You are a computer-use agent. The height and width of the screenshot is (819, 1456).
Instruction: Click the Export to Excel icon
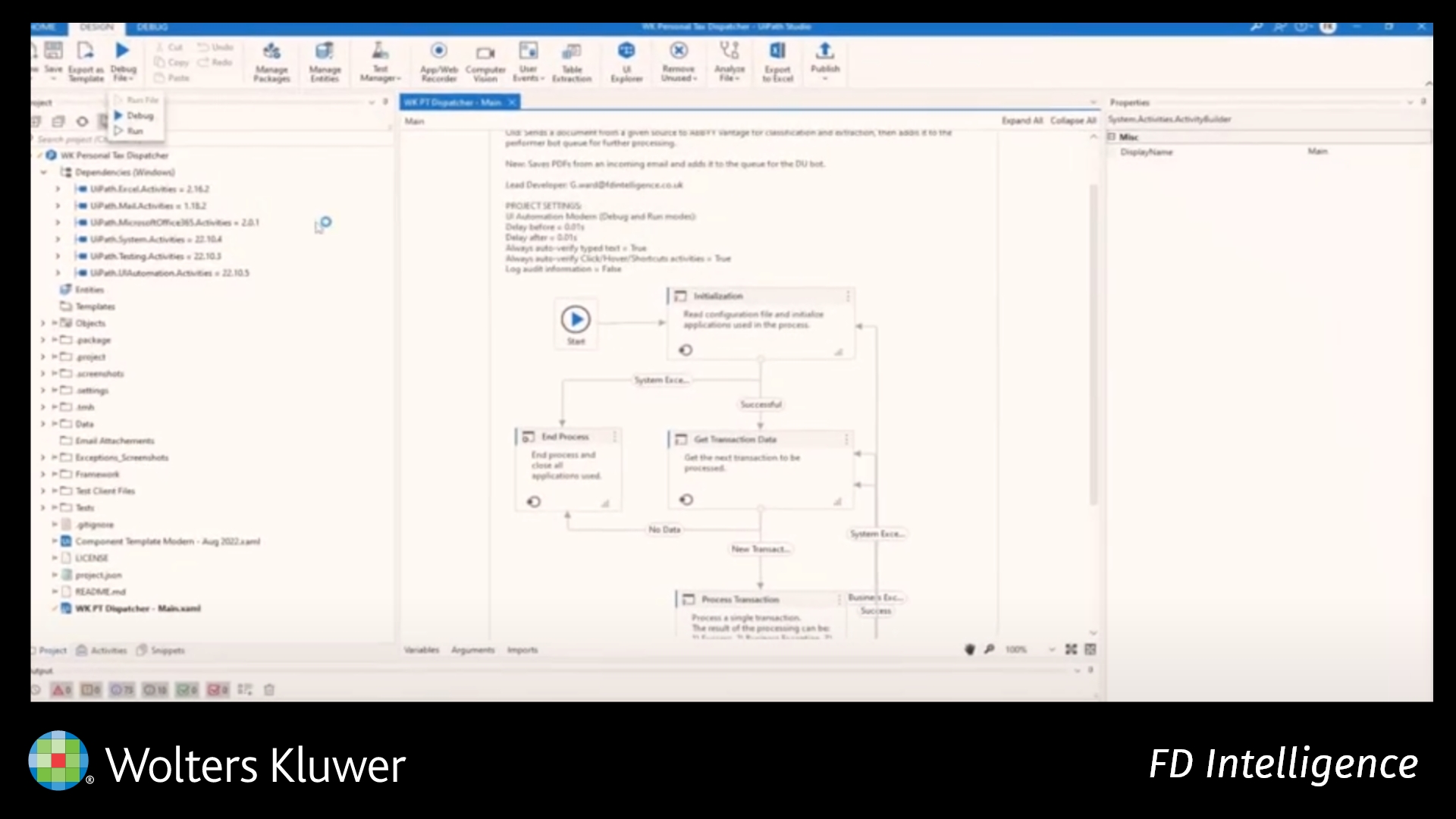coord(777,61)
